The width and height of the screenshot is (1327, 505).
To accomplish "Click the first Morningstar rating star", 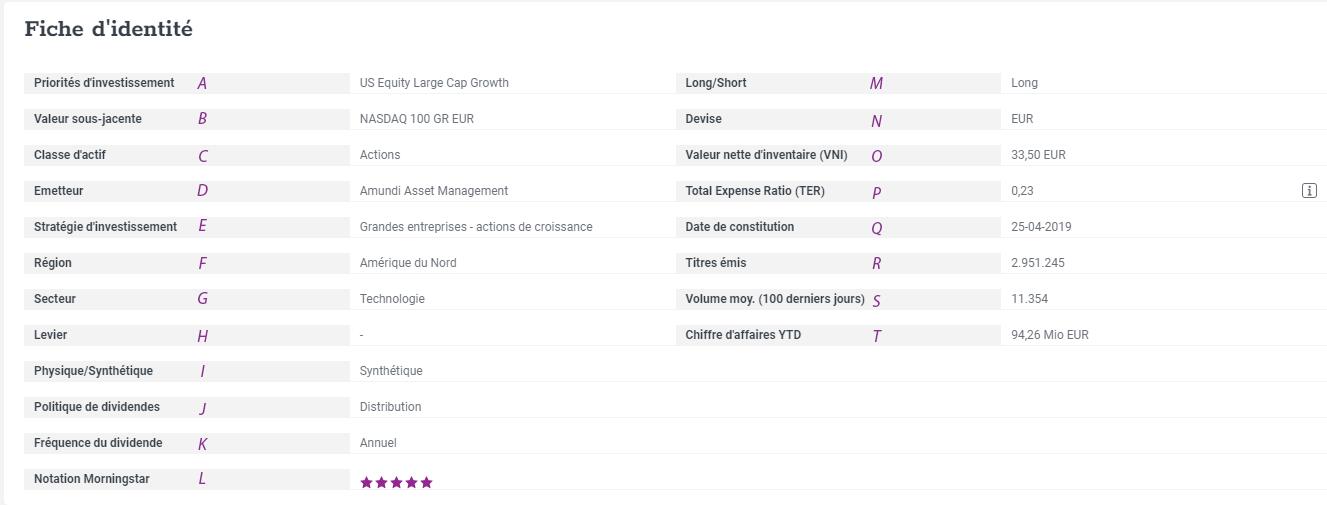I will (x=366, y=482).
